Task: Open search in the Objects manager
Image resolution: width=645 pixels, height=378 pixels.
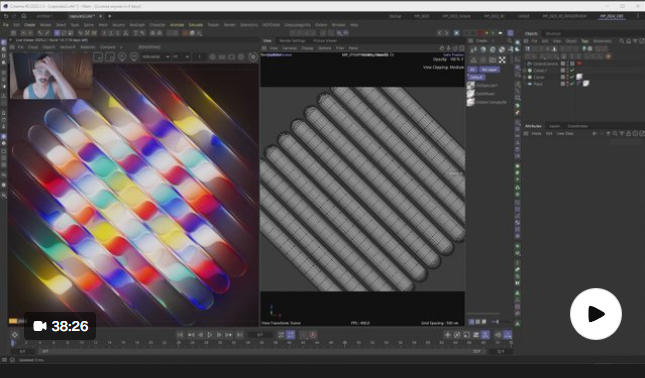Action: (x=622, y=41)
